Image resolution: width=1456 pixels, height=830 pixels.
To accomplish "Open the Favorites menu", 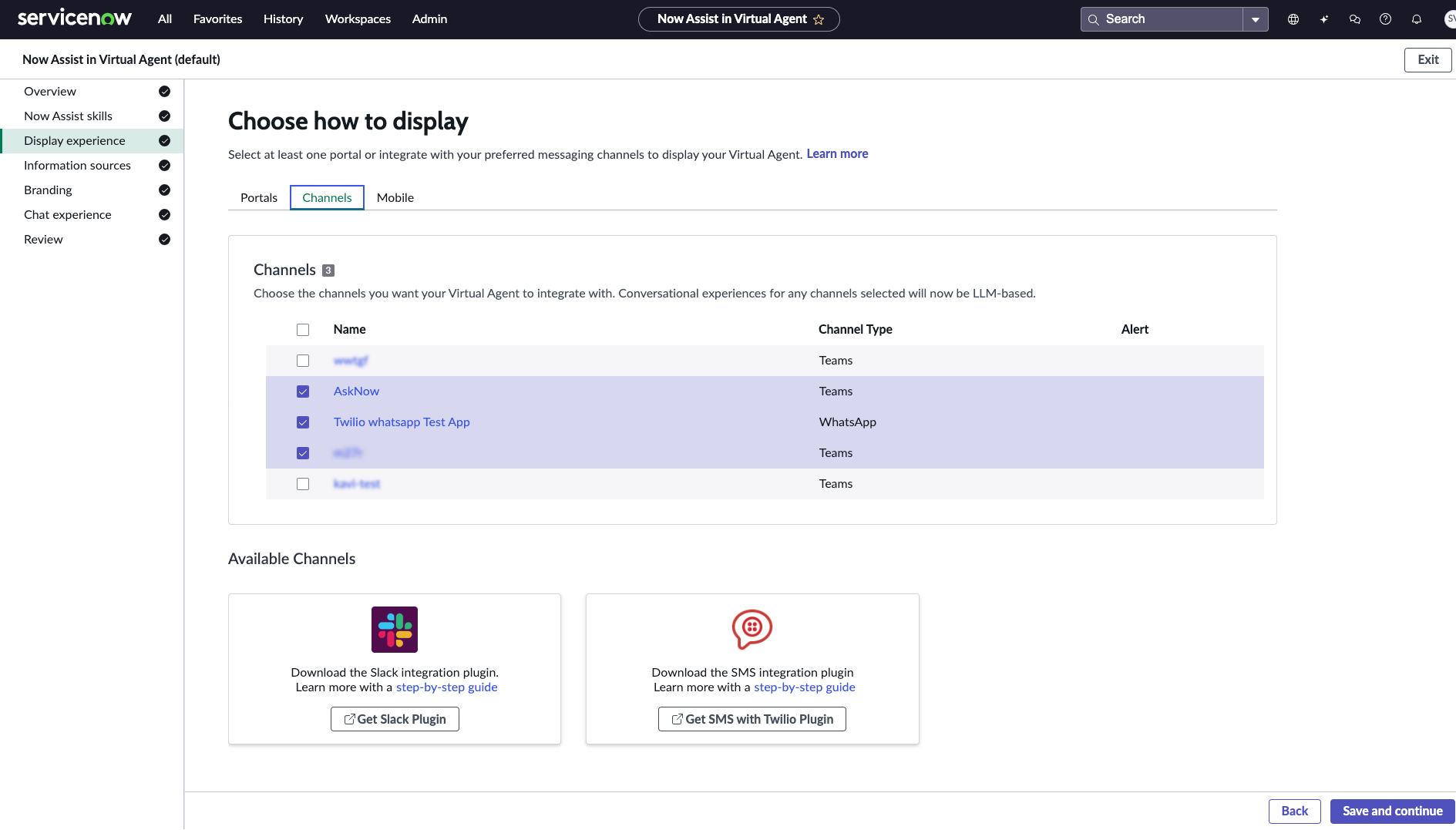I will click(x=217, y=19).
